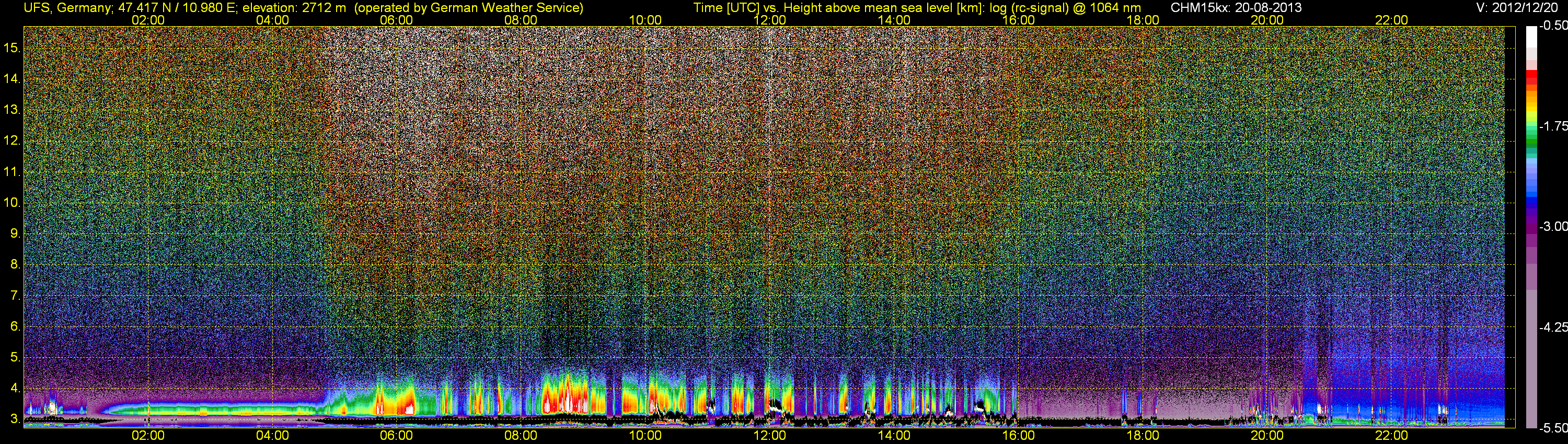Click the CHM15kx: 20-08-2013 date label
Screen dimensions: 1568x444
(1236, 8)
